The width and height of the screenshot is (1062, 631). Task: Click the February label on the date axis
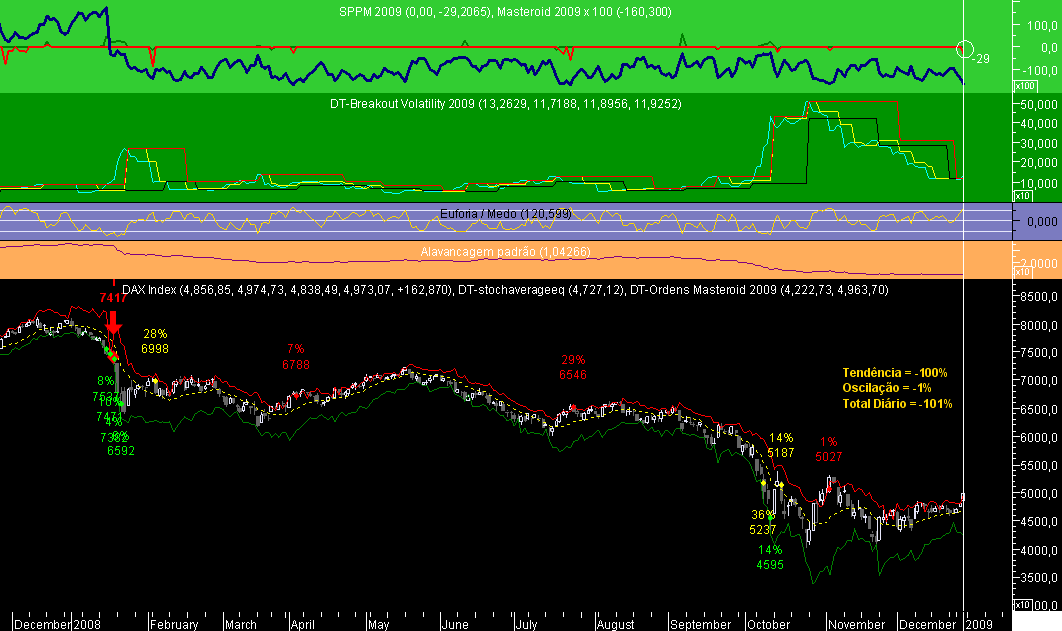tap(174, 624)
